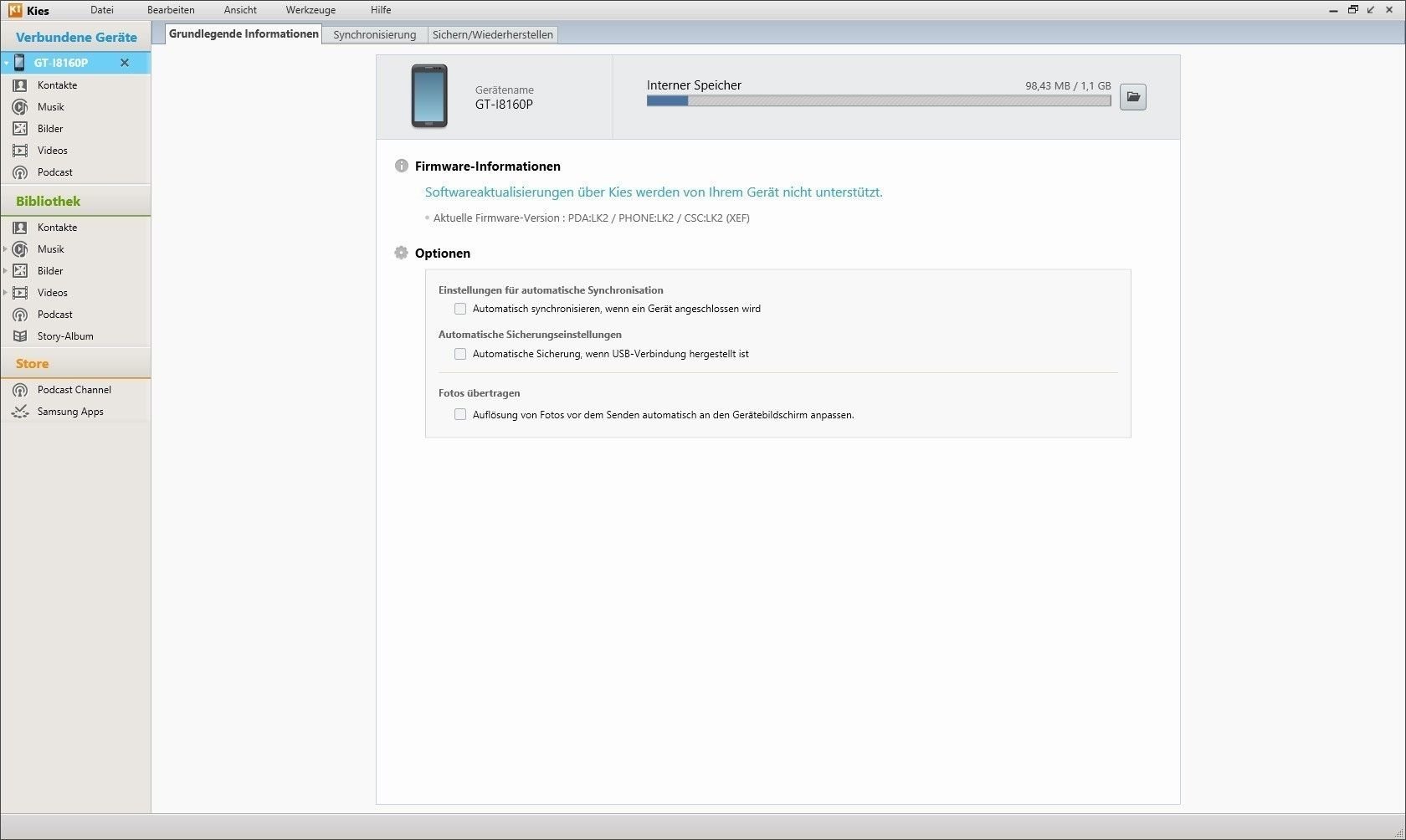The width and height of the screenshot is (1406, 840).
Task: Click the device name GT-I8160P text
Action: 504,105
